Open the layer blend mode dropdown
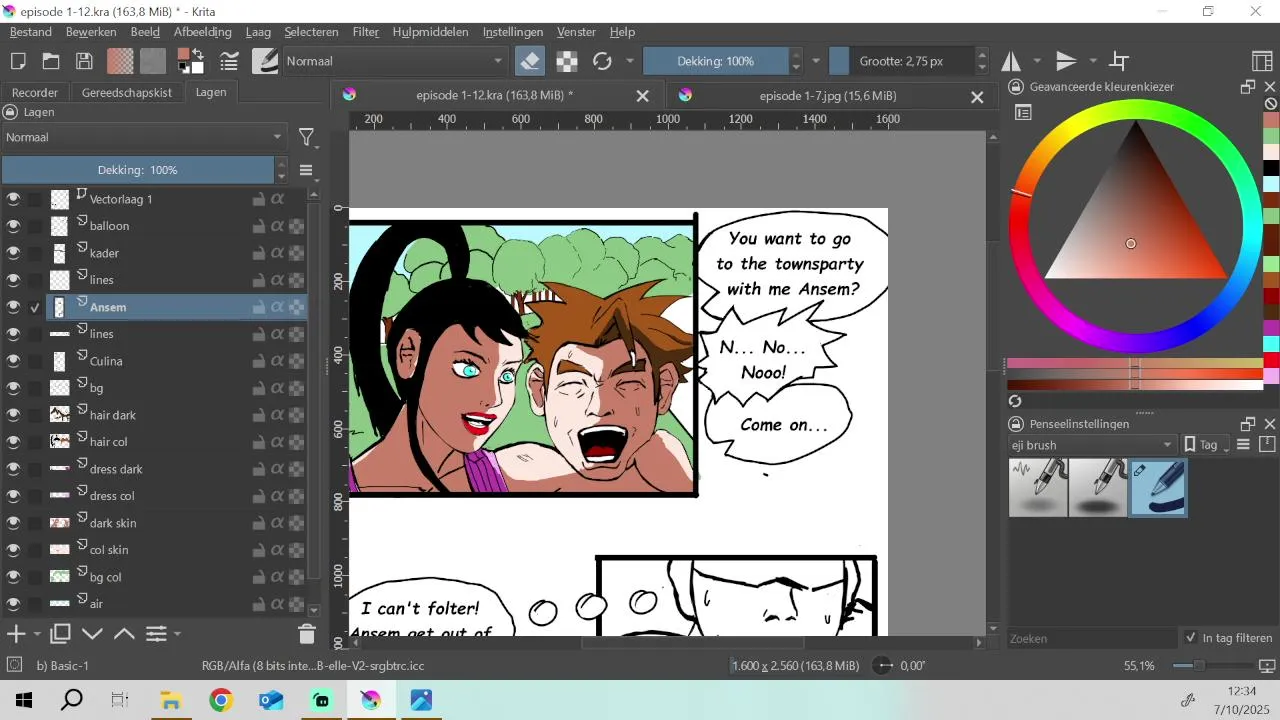This screenshot has height=720, width=1280. tap(144, 137)
